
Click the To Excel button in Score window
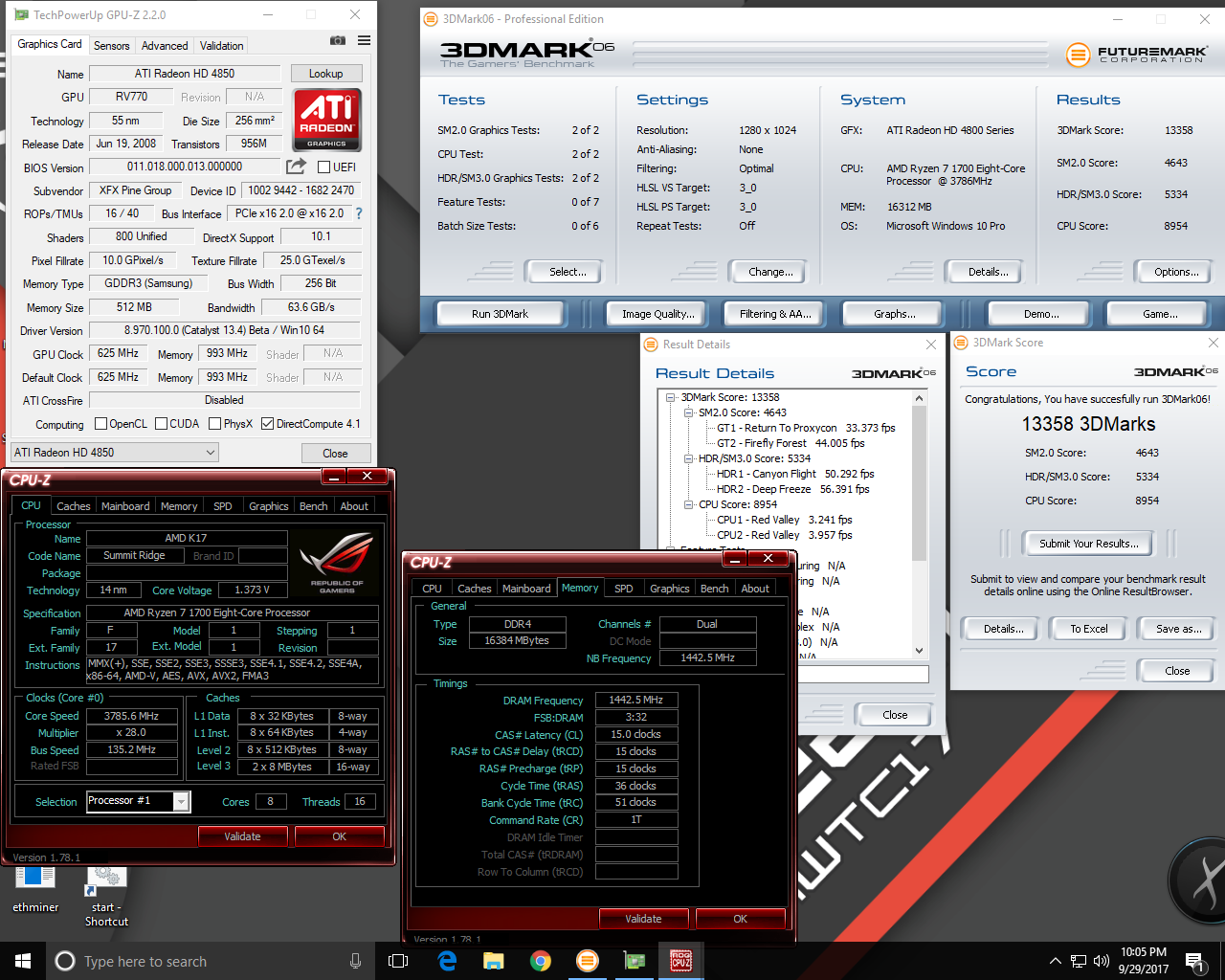coord(1089,629)
